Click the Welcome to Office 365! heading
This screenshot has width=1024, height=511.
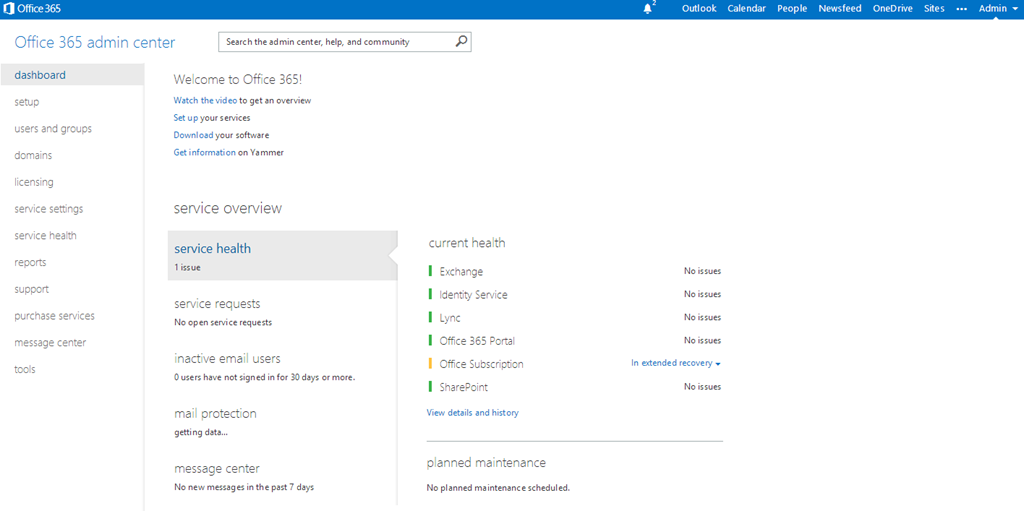click(238, 80)
